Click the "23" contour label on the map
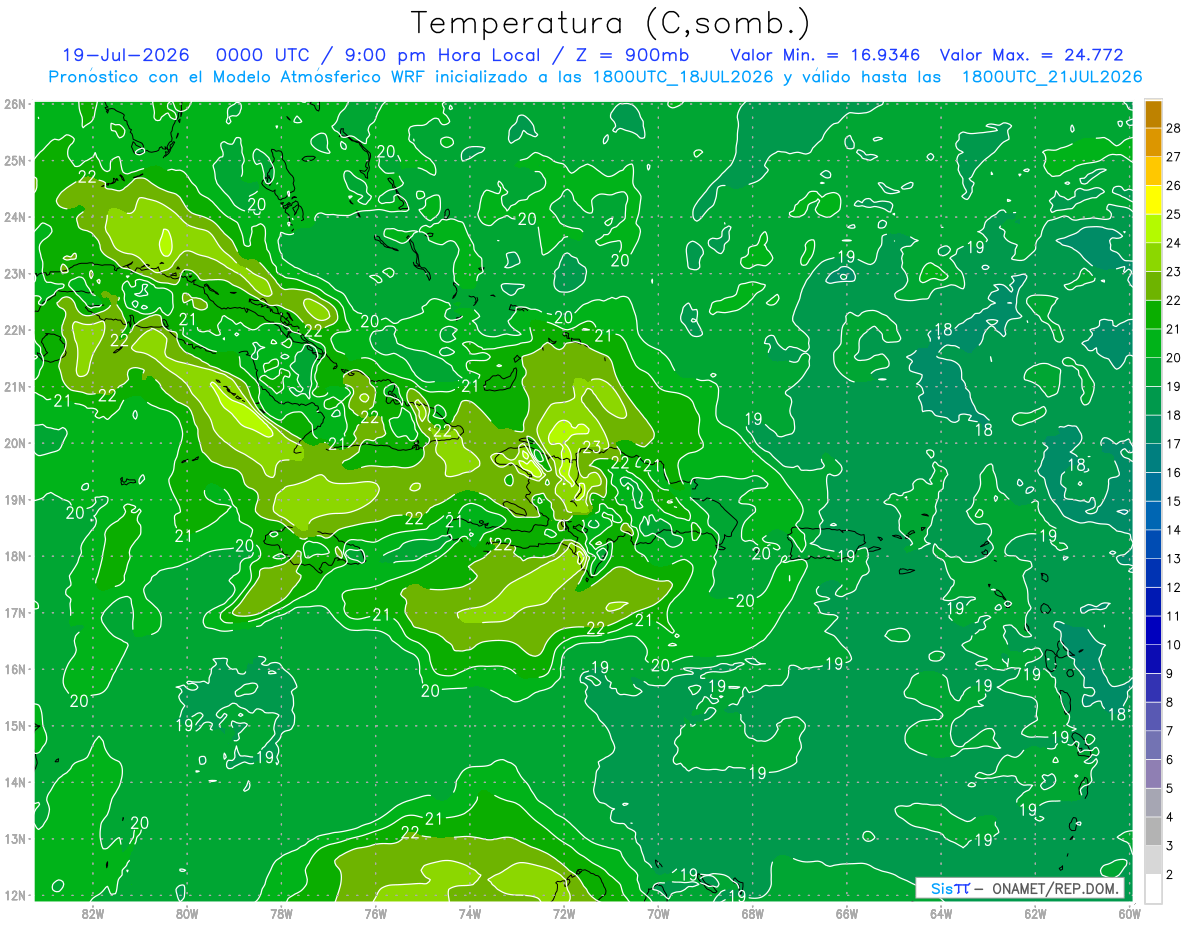 591,447
